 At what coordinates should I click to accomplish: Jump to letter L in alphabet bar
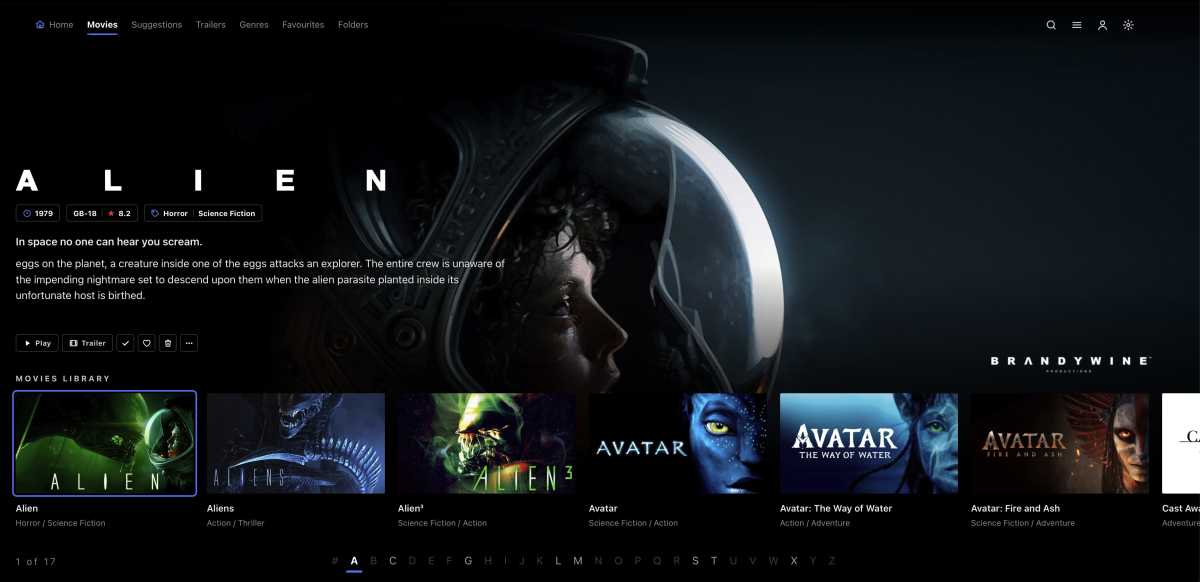pos(558,561)
